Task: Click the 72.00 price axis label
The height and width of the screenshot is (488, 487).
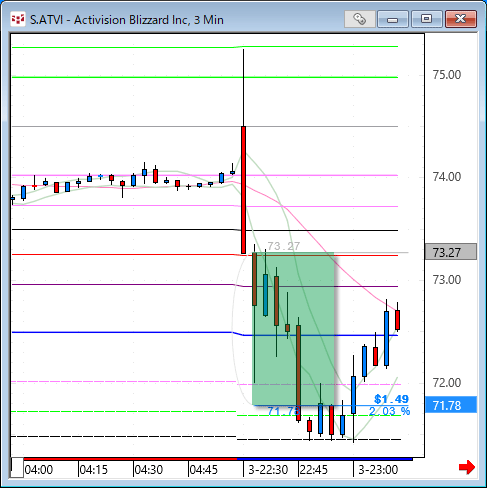Action: click(447, 383)
